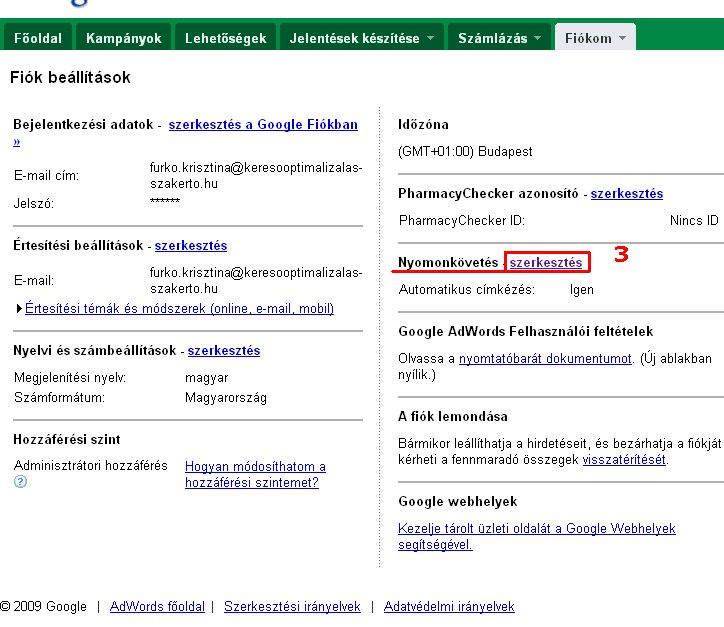
Task: Click szerkesztés link next to Nyomonkövetés
Action: tap(546, 263)
